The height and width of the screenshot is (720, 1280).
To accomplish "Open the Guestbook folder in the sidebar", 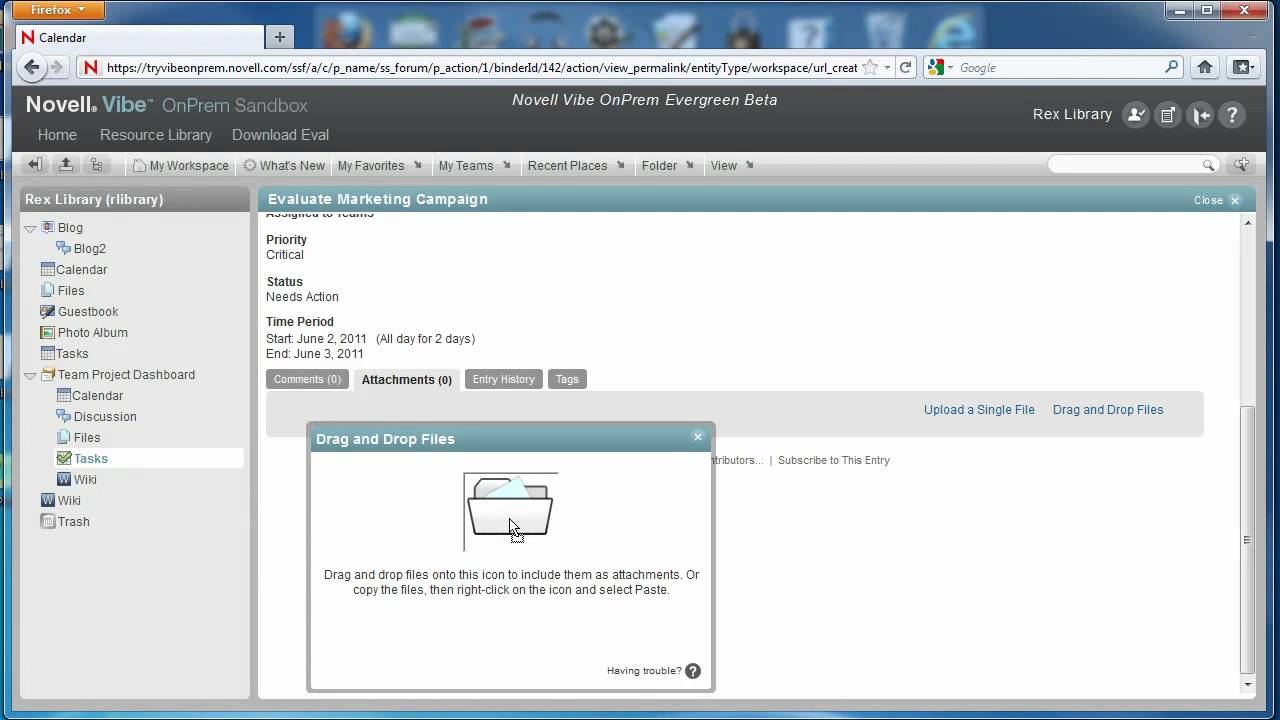I will click(88, 312).
